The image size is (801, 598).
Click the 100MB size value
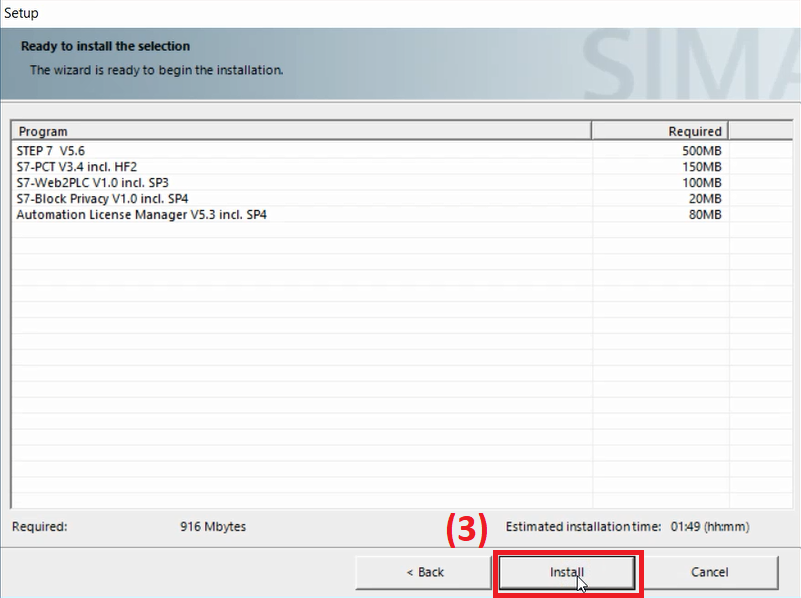click(701, 182)
